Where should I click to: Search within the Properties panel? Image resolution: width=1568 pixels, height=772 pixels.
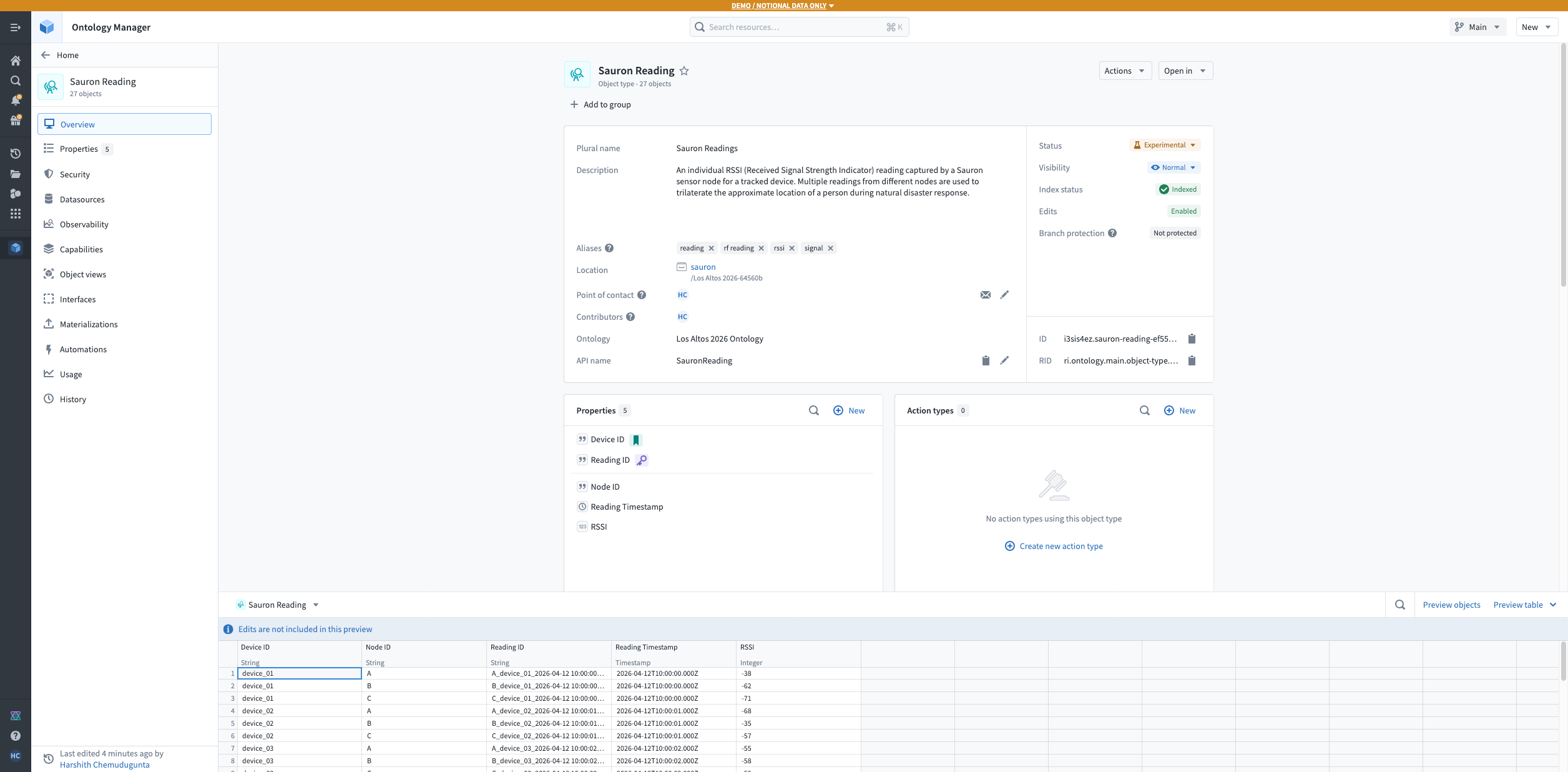pos(814,410)
